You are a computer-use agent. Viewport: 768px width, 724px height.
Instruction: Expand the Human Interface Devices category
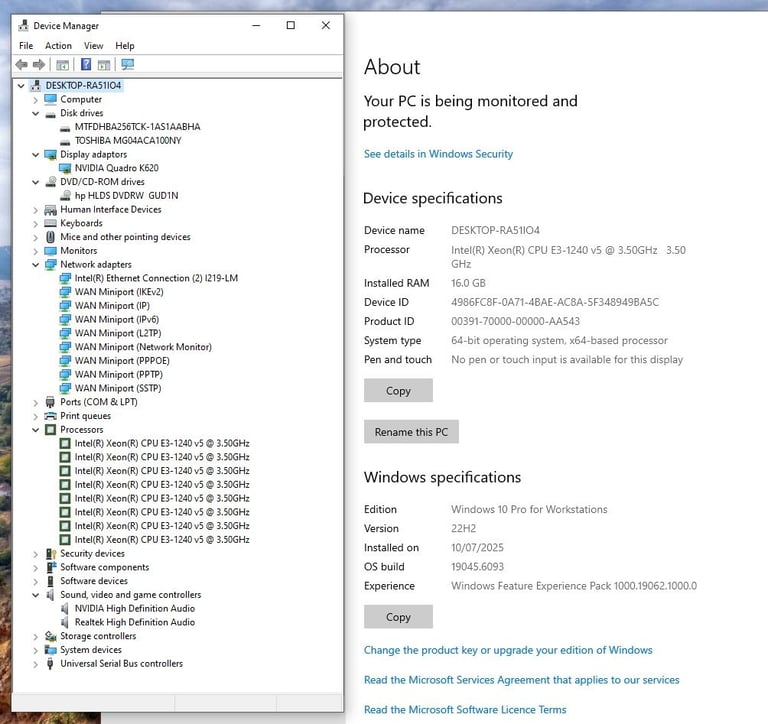pos(35,210)
